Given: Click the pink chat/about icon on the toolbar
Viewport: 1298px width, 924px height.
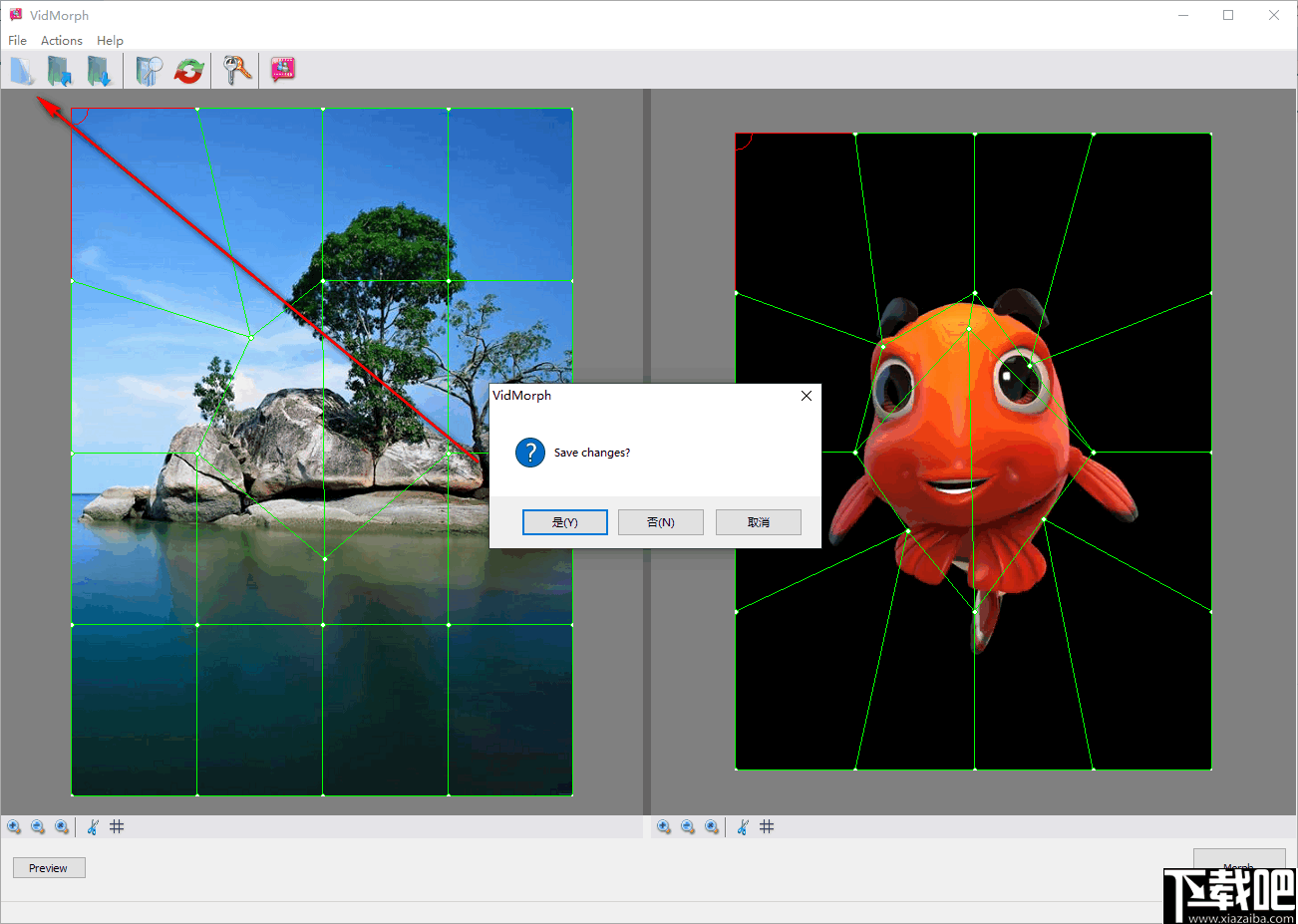Looking at the screenshot, I should click(282, 70).
